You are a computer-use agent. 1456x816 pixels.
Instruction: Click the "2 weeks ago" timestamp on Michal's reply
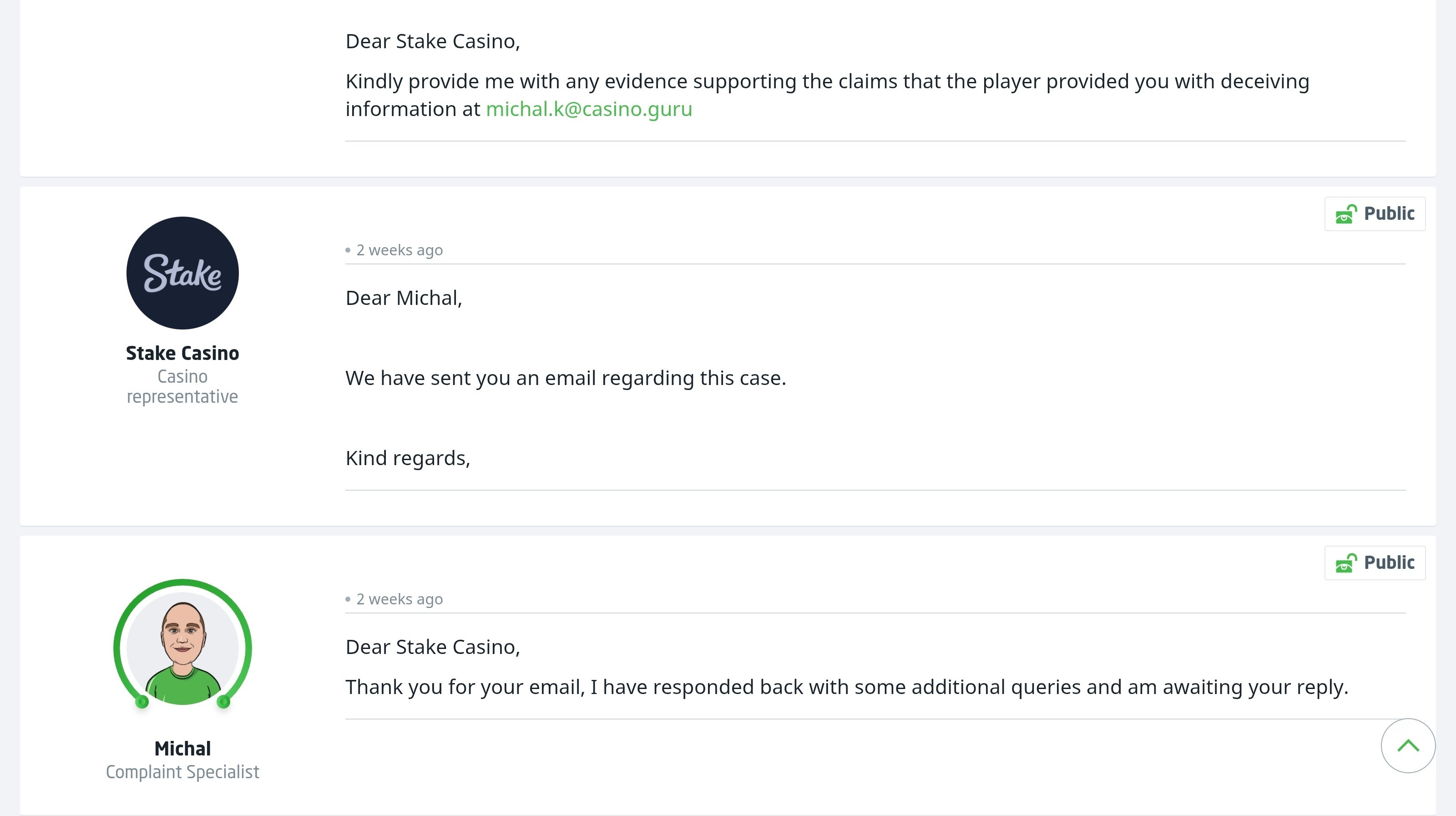pos(399,599)
